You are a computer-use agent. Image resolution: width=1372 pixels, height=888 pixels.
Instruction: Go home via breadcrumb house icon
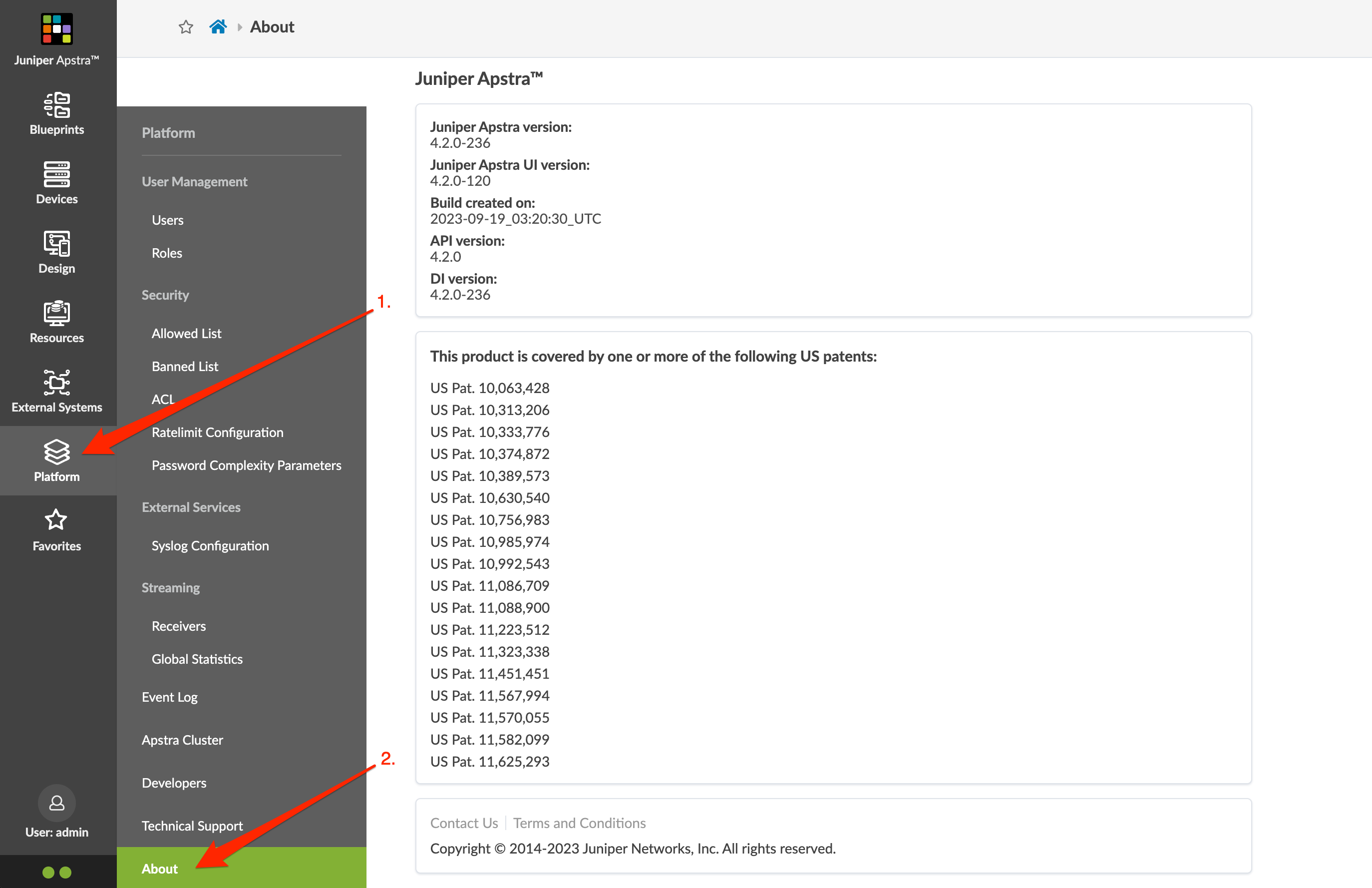pos(218,27)
